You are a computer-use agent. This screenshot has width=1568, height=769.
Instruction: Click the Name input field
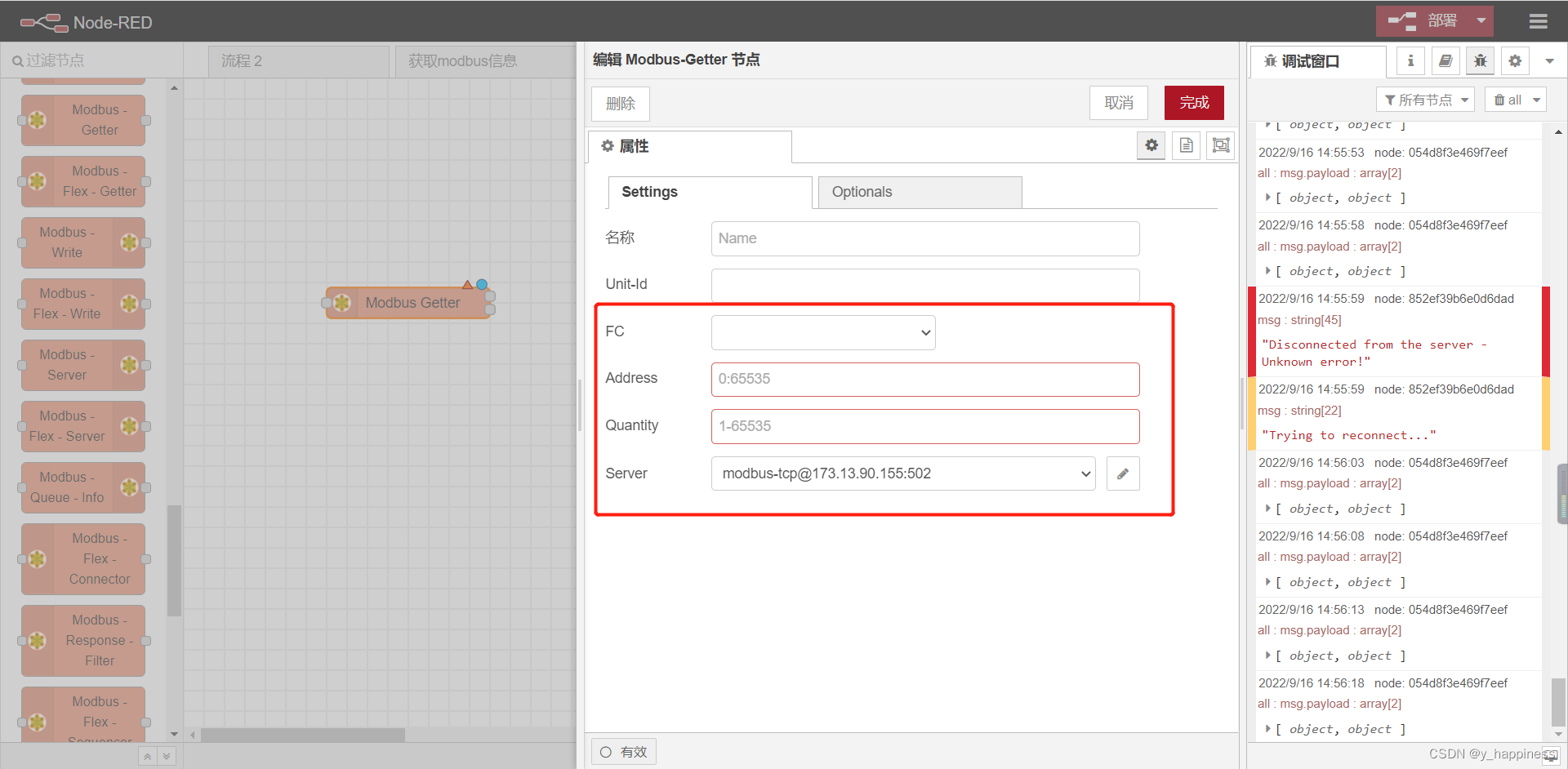point(925,238)
